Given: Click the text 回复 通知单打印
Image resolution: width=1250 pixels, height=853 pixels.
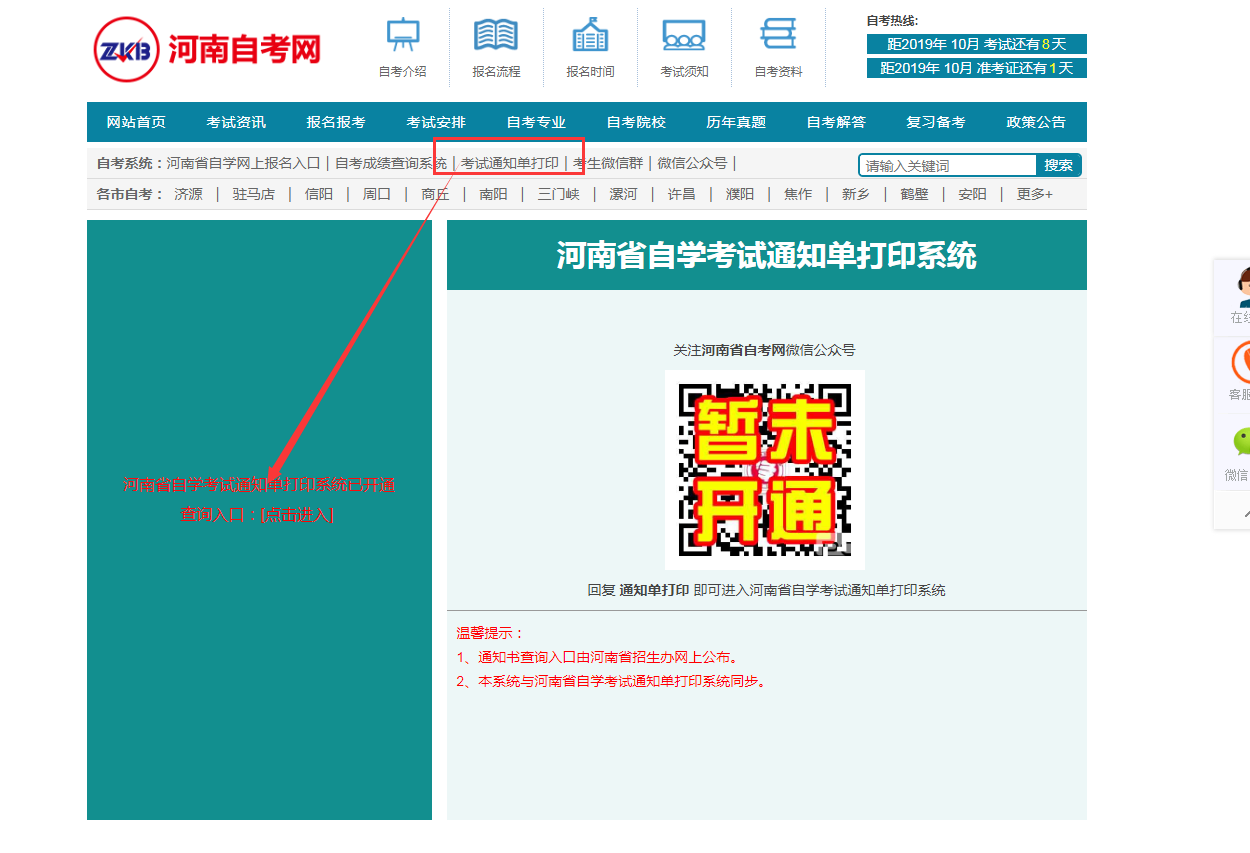Looking at the screenshot, I should (638, 590).
